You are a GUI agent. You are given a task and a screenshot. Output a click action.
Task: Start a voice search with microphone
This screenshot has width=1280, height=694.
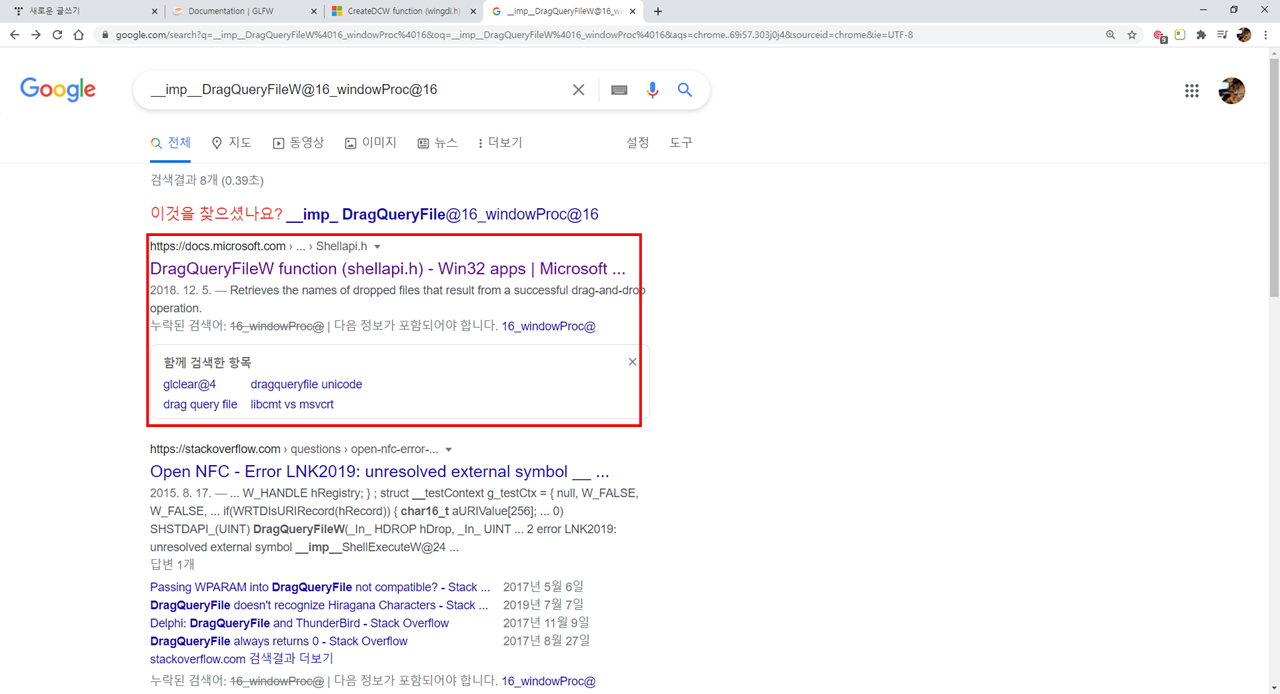[652, 90]
